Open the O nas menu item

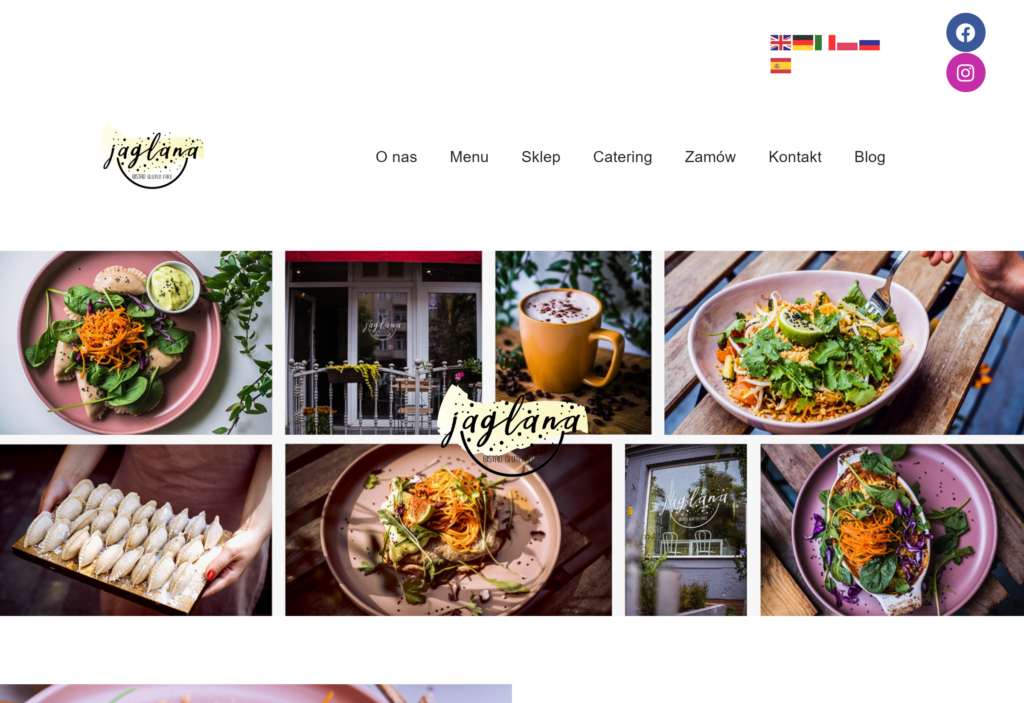[396, 157]
